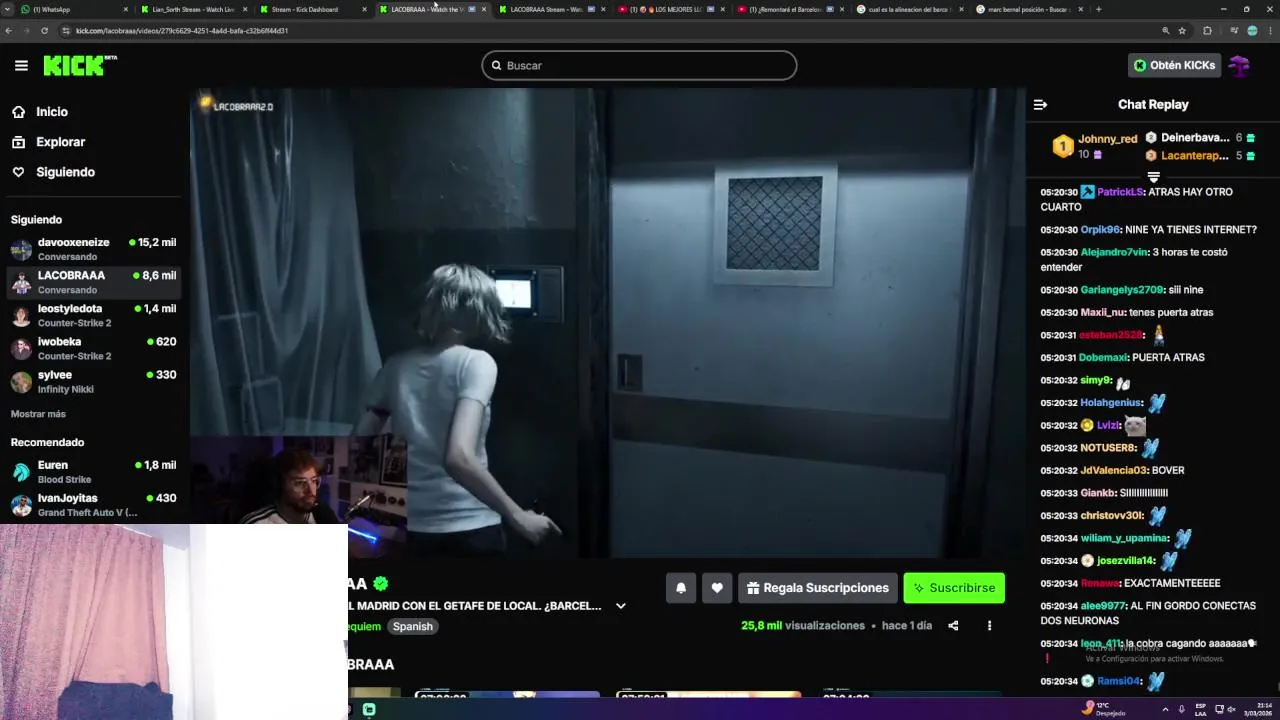Click Lacanterap leaderboard entry
Viewport: 1280px width, 720px height.
click(1199, 156)
